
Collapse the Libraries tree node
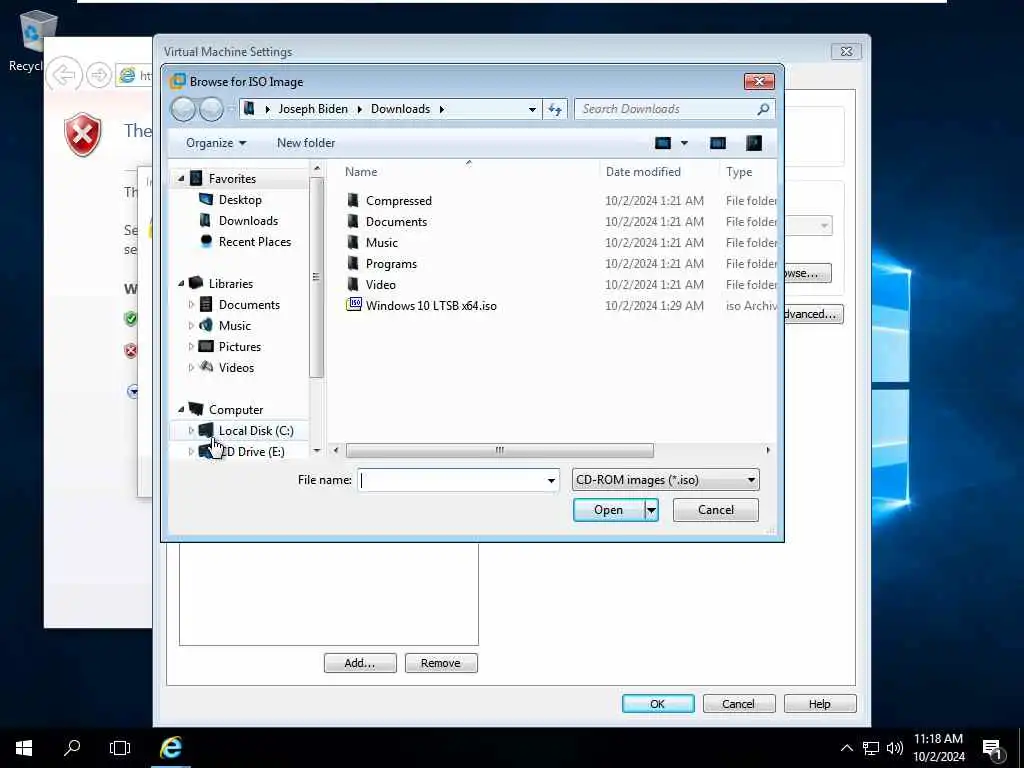pos(181,283)
